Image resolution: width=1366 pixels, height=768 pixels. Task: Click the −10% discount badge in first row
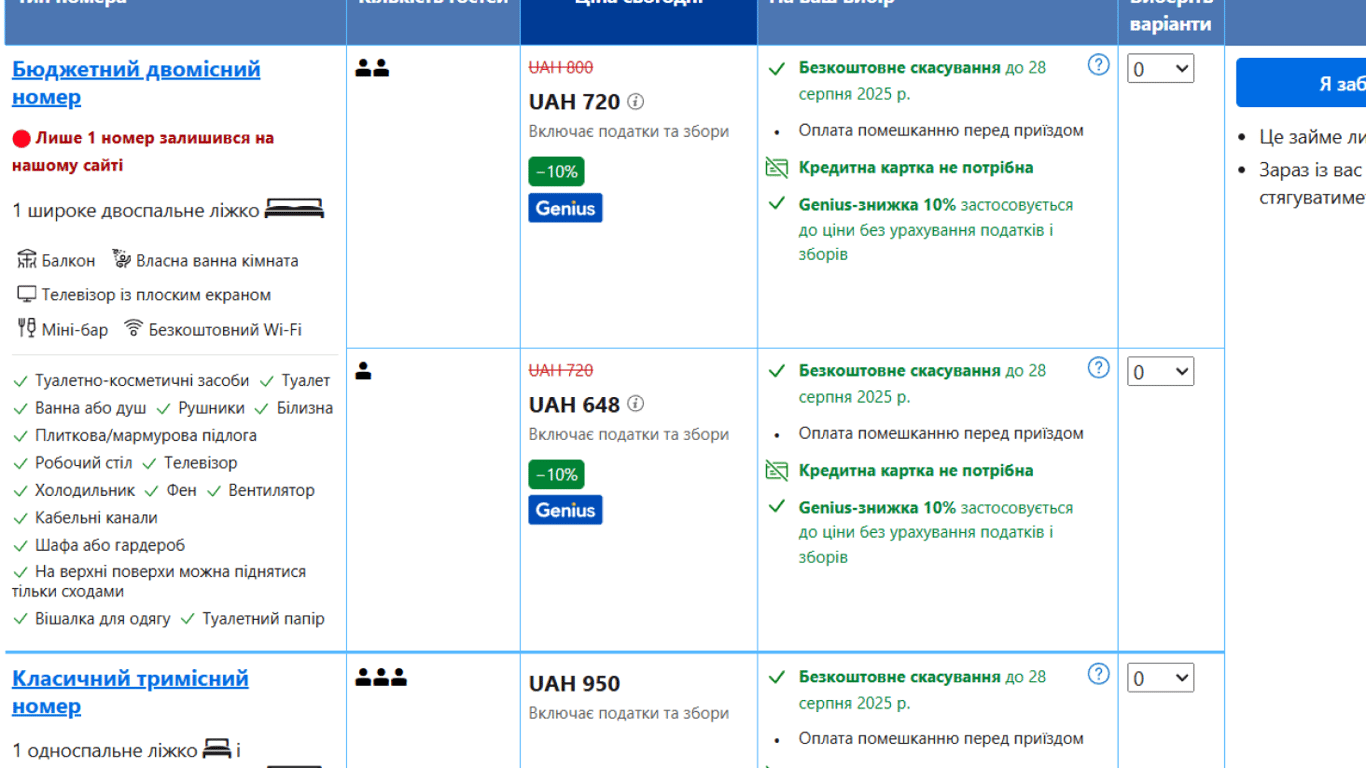coord(556,172)
